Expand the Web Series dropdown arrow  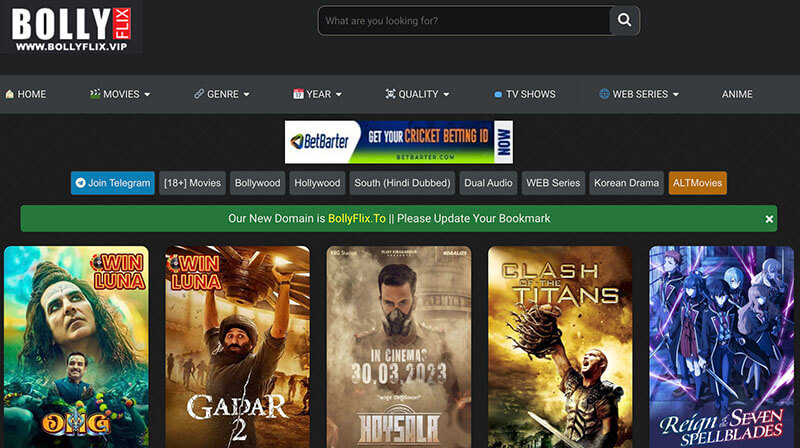pyautogui.click(x=676, y=94)
